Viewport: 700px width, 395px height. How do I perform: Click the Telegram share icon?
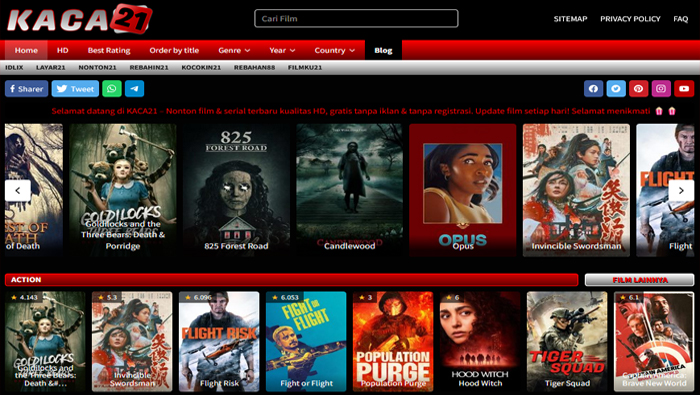click(134, 89)
